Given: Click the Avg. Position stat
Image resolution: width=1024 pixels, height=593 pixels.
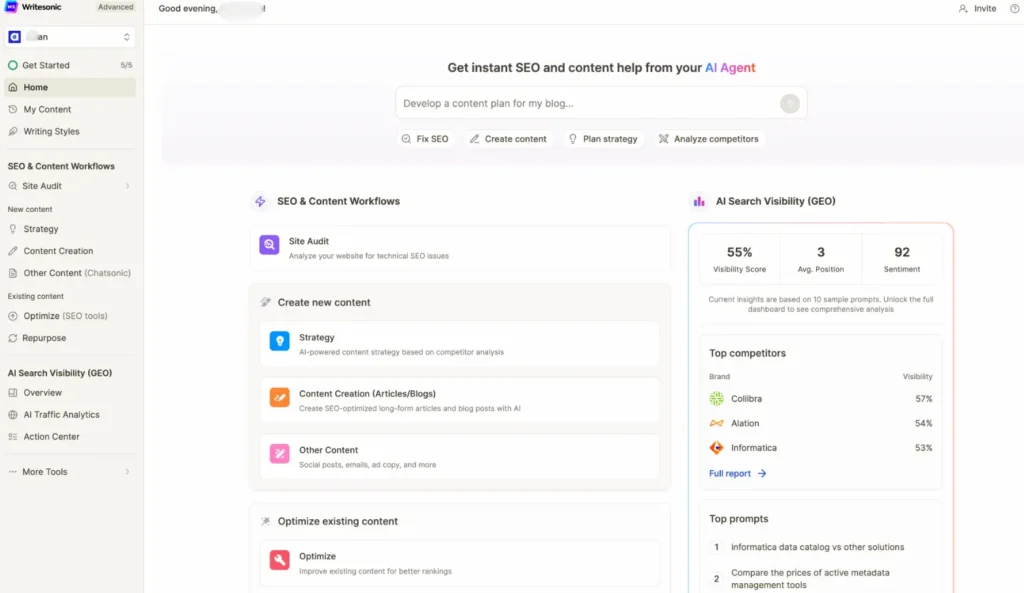Looking at the screenshot, I should [820, 259].
